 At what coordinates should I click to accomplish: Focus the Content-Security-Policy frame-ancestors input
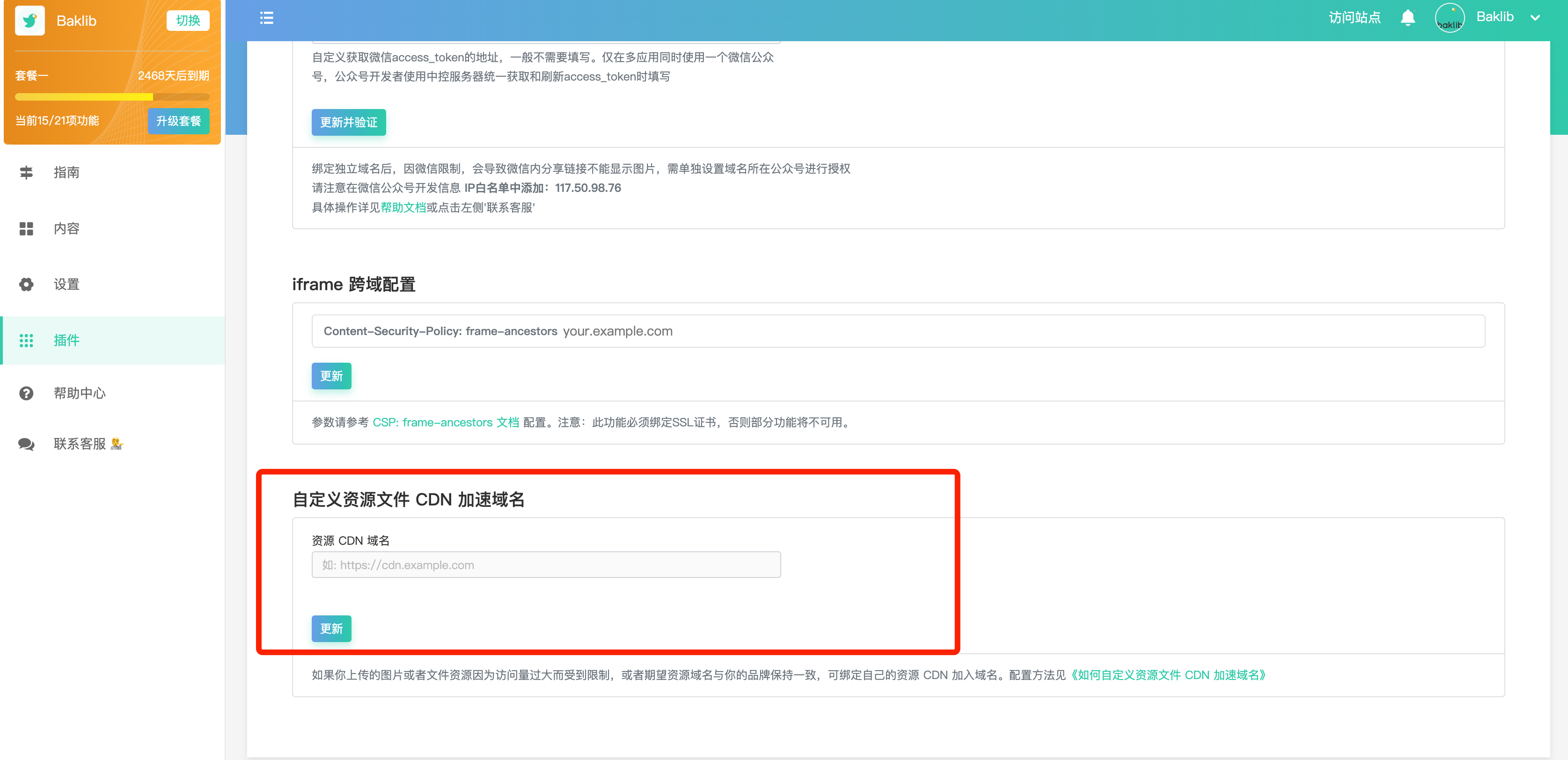point(898,331)
